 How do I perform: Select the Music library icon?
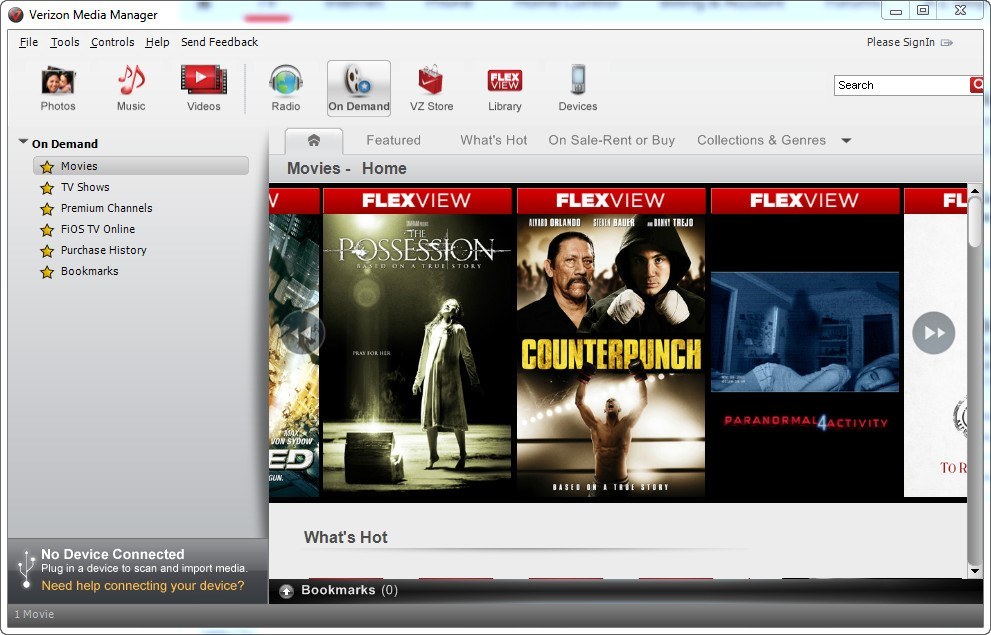point(130,88)
